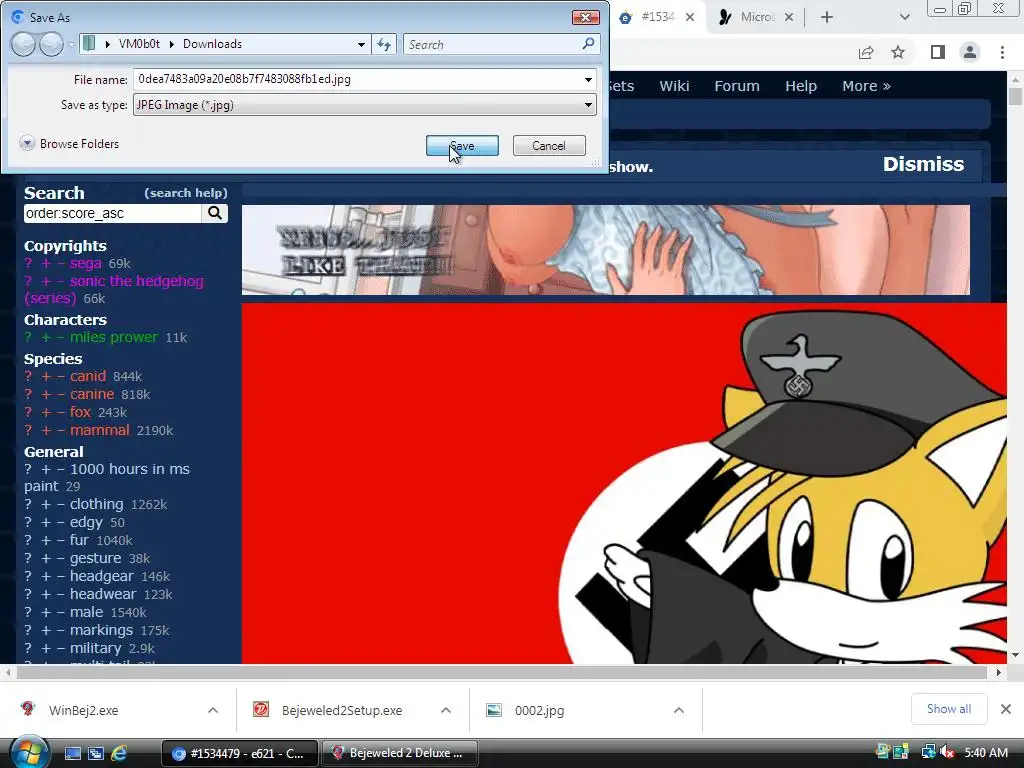Click the Save As Search field

(x=493, y=44)
